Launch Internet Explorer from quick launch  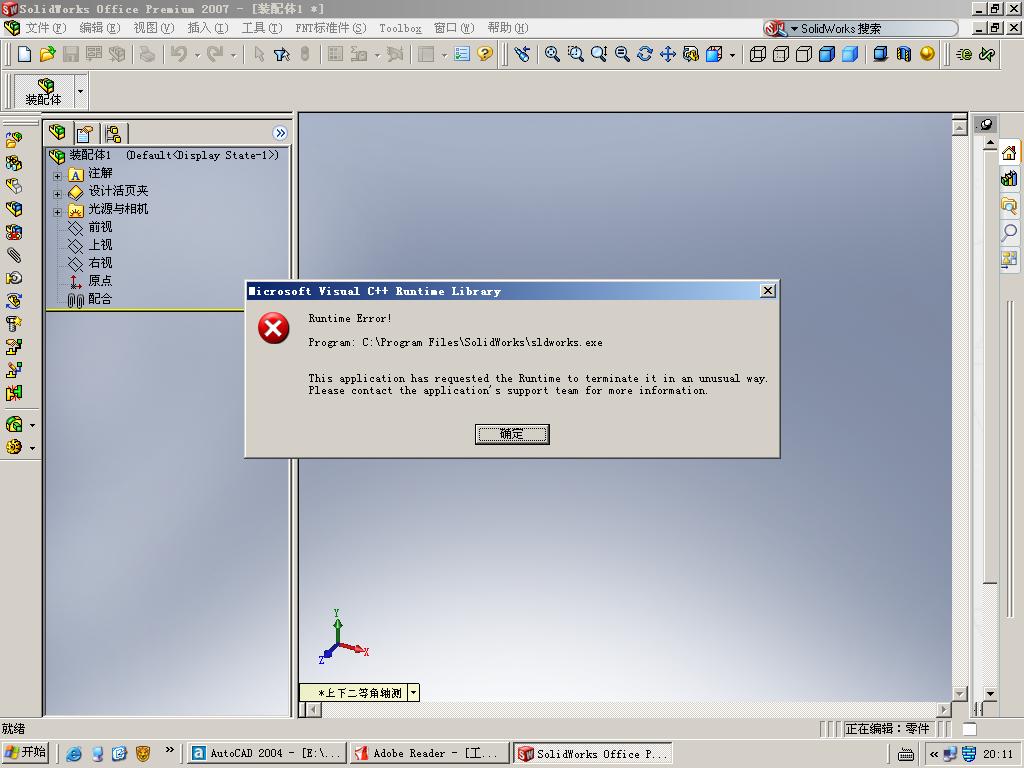(x=74, y=754)
